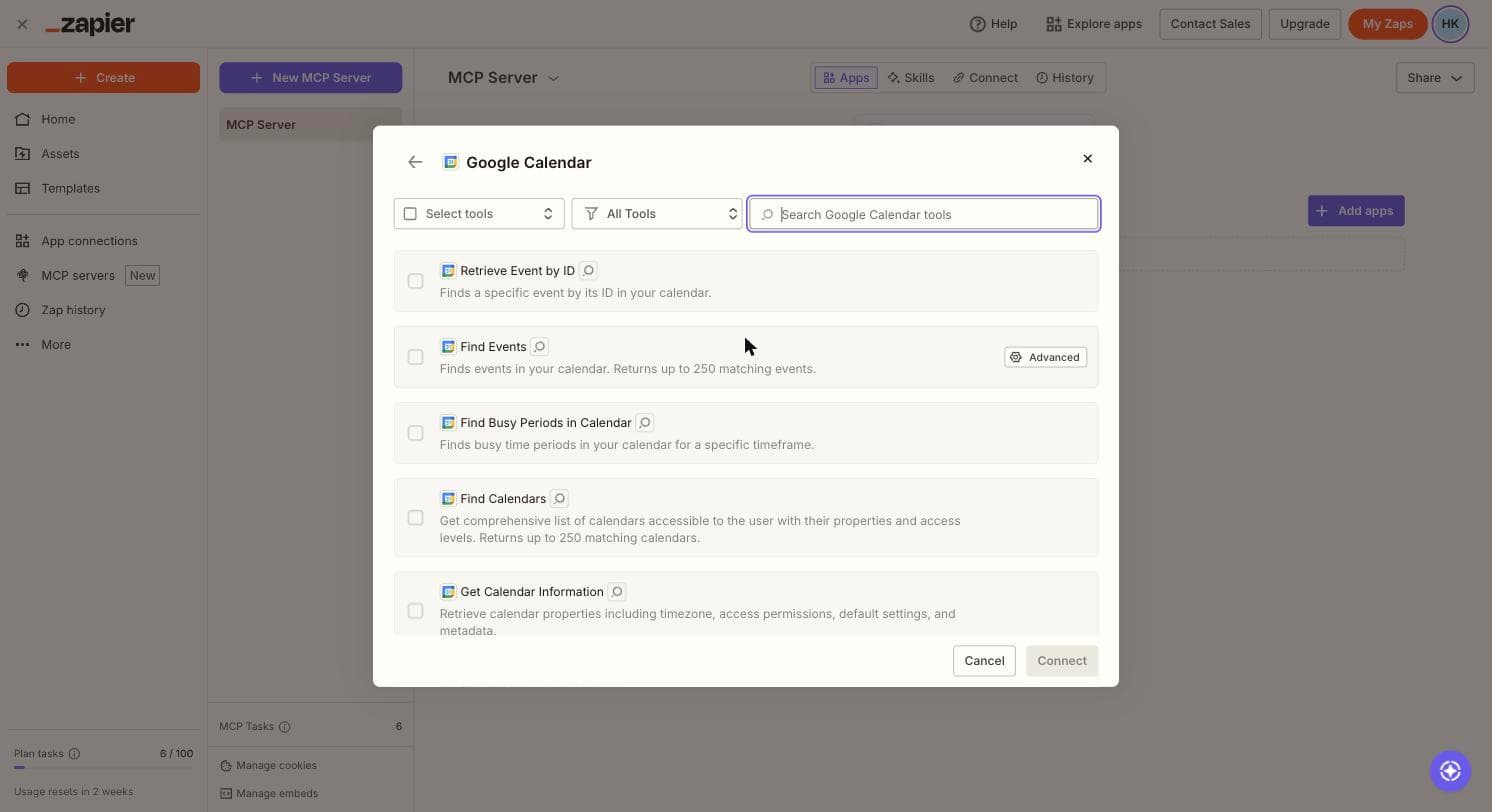Click the Contact Sales button
Screen dimensions: 1492x812
(1210, 24)
